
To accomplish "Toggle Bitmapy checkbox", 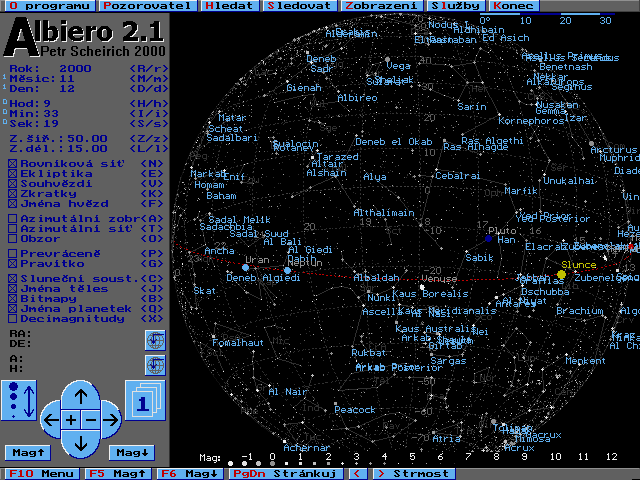I will pyautogui.click(x=13, y=299).
